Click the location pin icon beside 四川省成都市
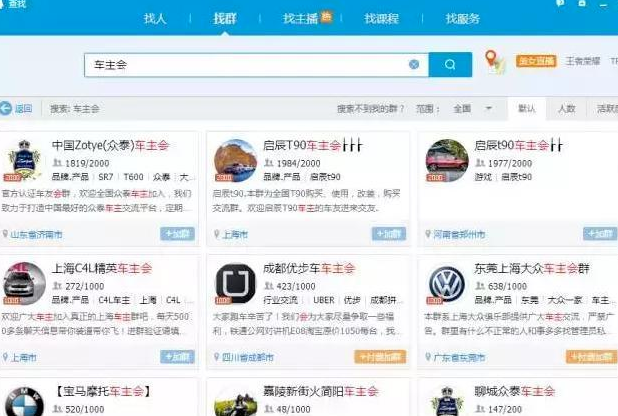The height and width of the screenshot is (416, 618). click(x=216, y=357)
